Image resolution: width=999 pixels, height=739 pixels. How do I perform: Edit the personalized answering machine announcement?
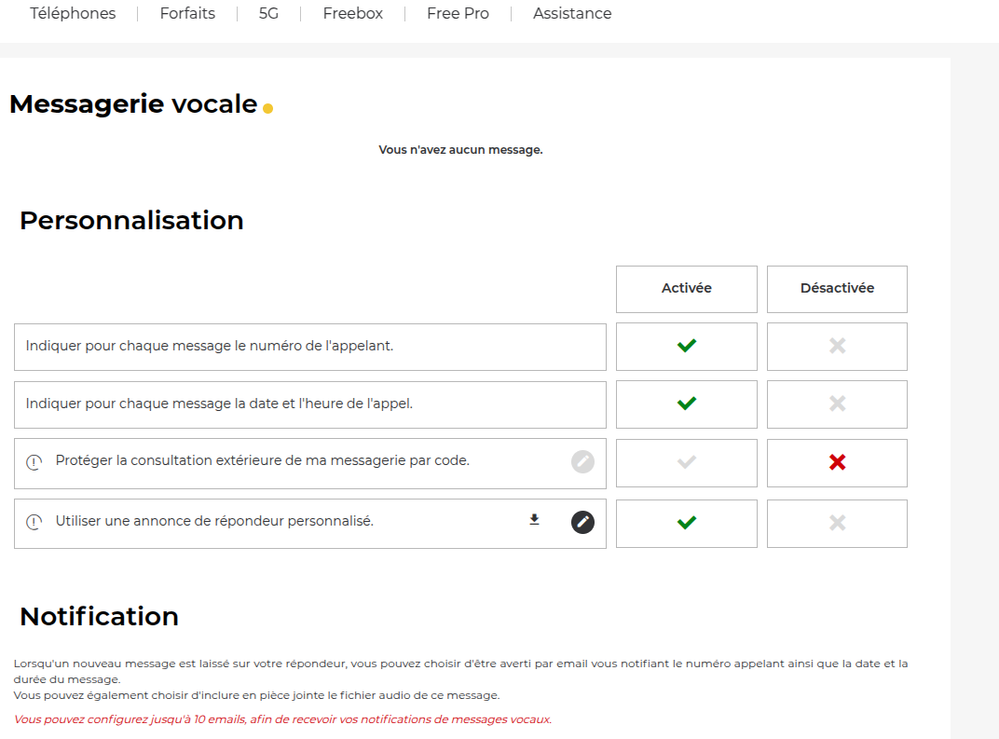tap(582, 522)
